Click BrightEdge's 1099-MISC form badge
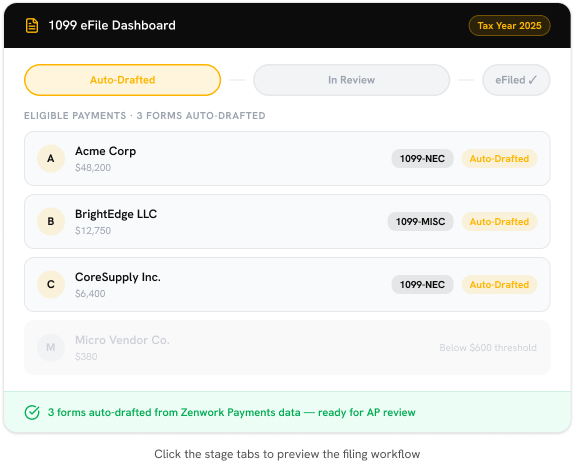Viewport: 575px width, 463px height. pyautogui.click(x=420, y=222)
